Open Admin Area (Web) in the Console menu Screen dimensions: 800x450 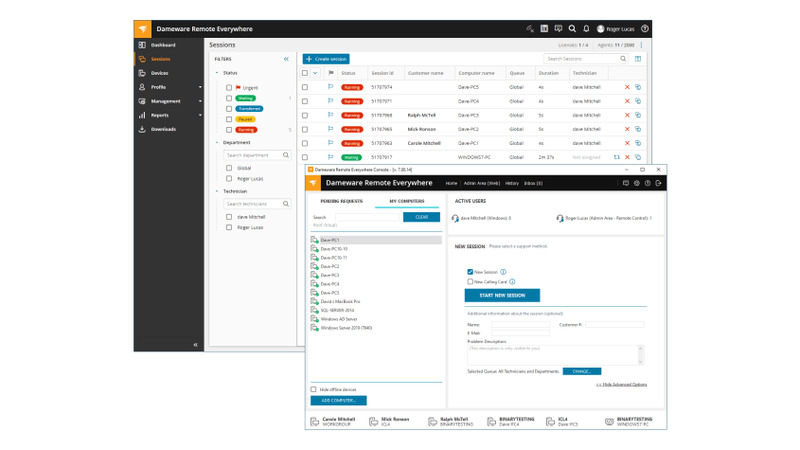(x=481, y=183)
